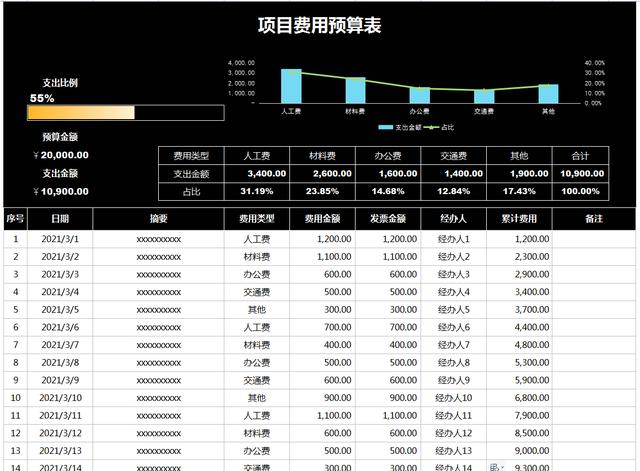Click the 占比 line legend entry
Screen dimensions: 640x471
(x=438, y=128)
